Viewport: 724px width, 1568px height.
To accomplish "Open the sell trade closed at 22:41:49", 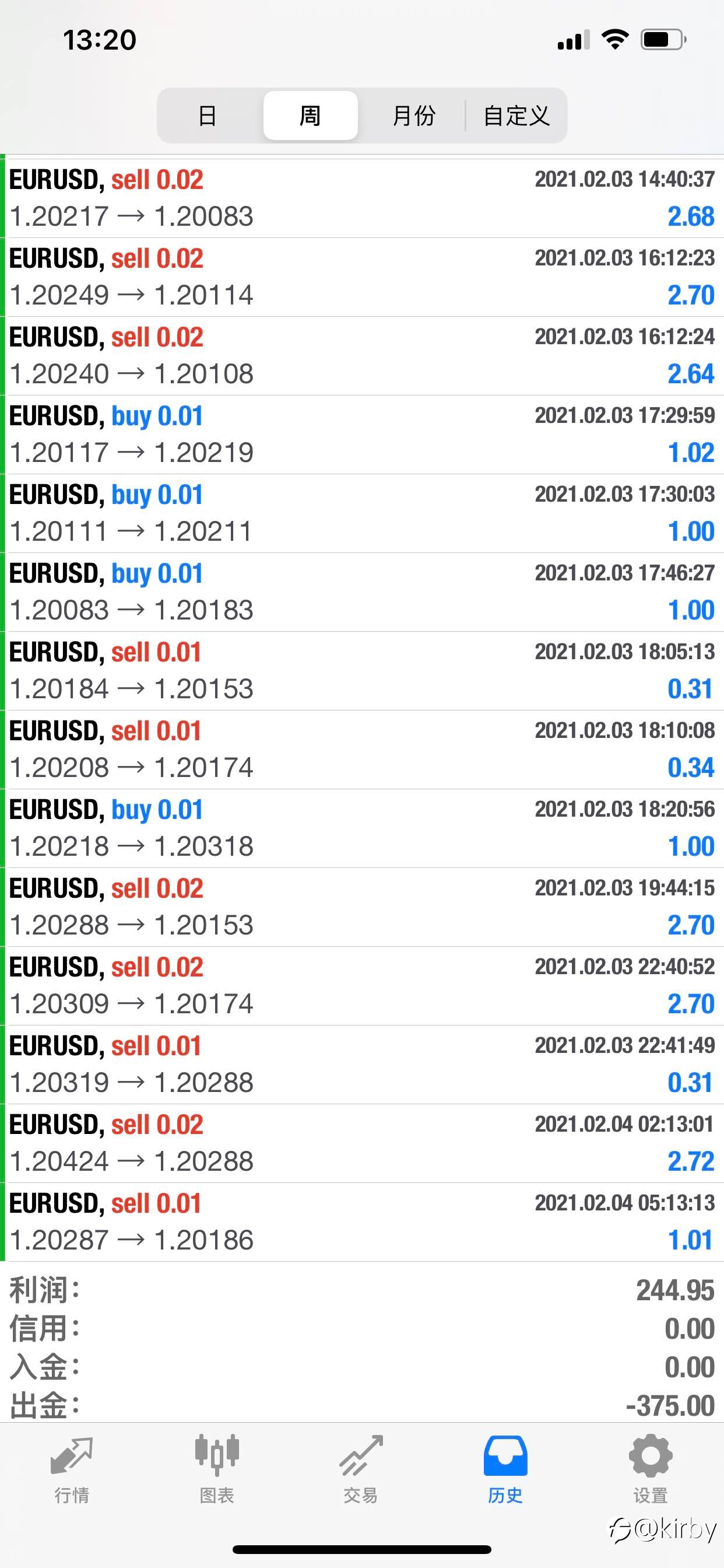I will (x=362, y=1064).
